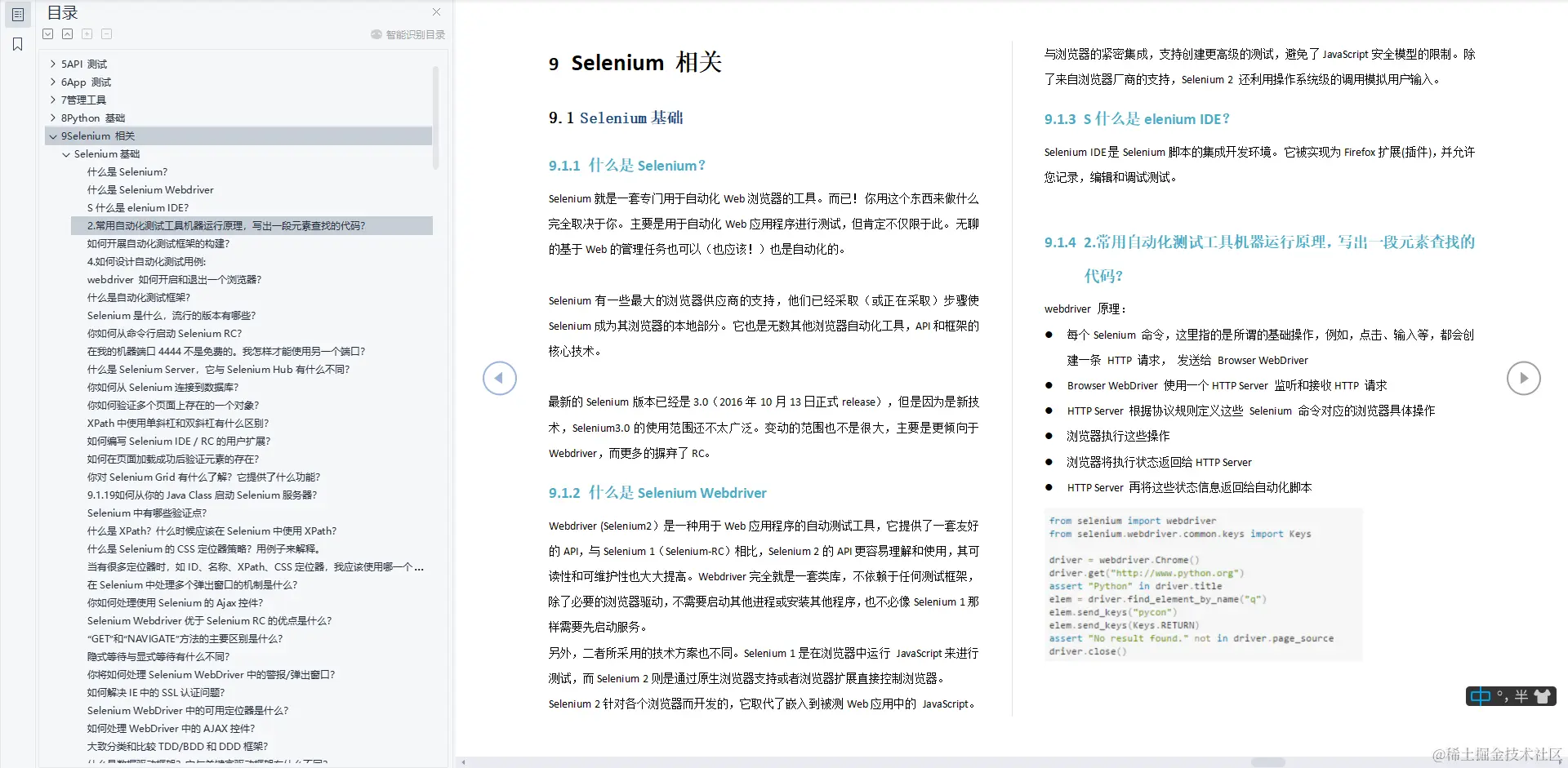
Task: Select outline item 如何开展自动化测试框架的构建?
Action: pyautogui.click(x=158, y=243)
